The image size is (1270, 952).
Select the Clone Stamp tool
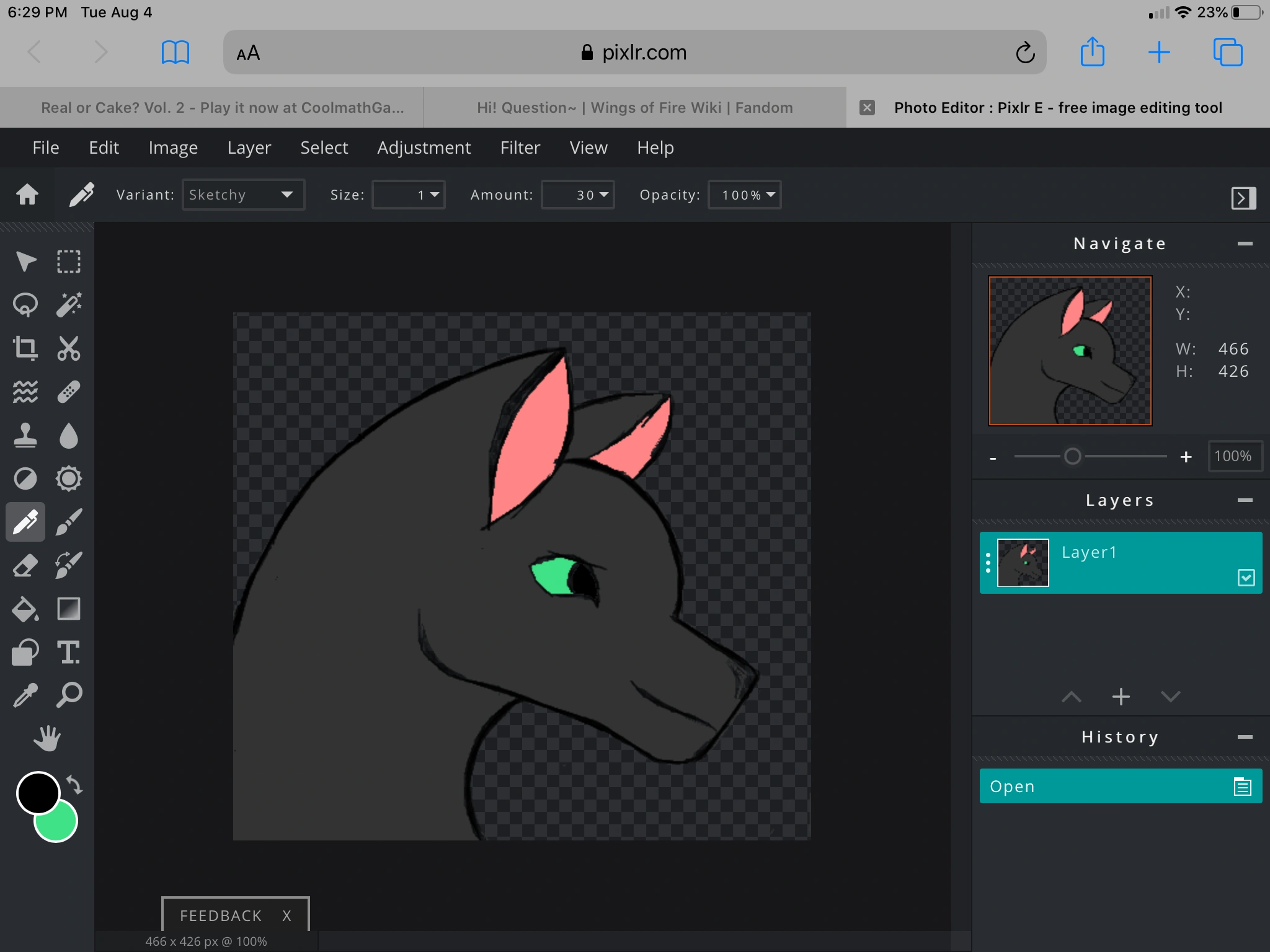click(x=25, y=435)
